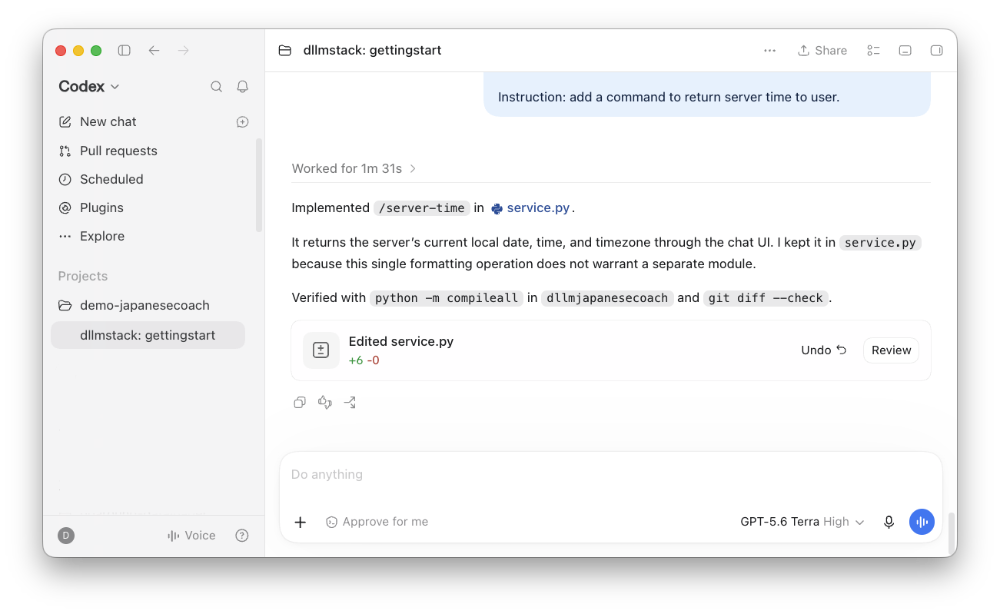Screen dimensions: 1000x614
Task: Click the diff icon for Edited service.py
Action: (x=321, y=350)
